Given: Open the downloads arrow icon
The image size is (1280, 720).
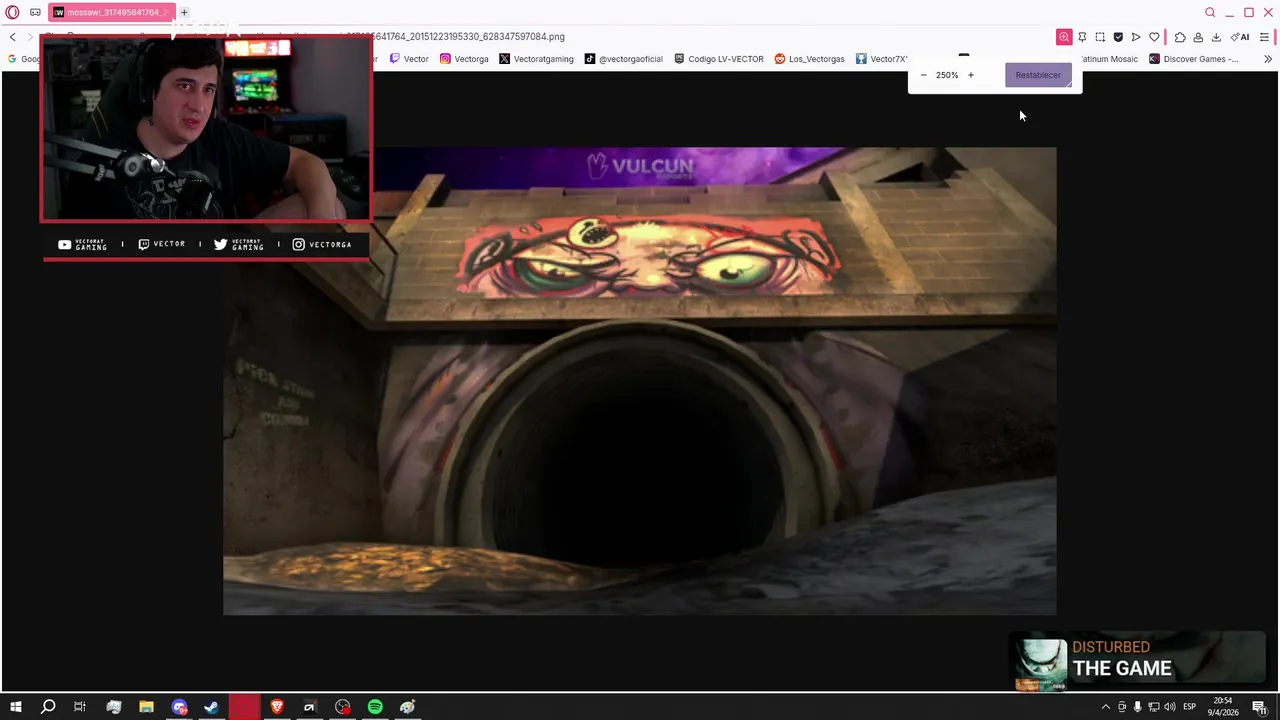Looking at the screenshot, I should [x=1216, y=37].
